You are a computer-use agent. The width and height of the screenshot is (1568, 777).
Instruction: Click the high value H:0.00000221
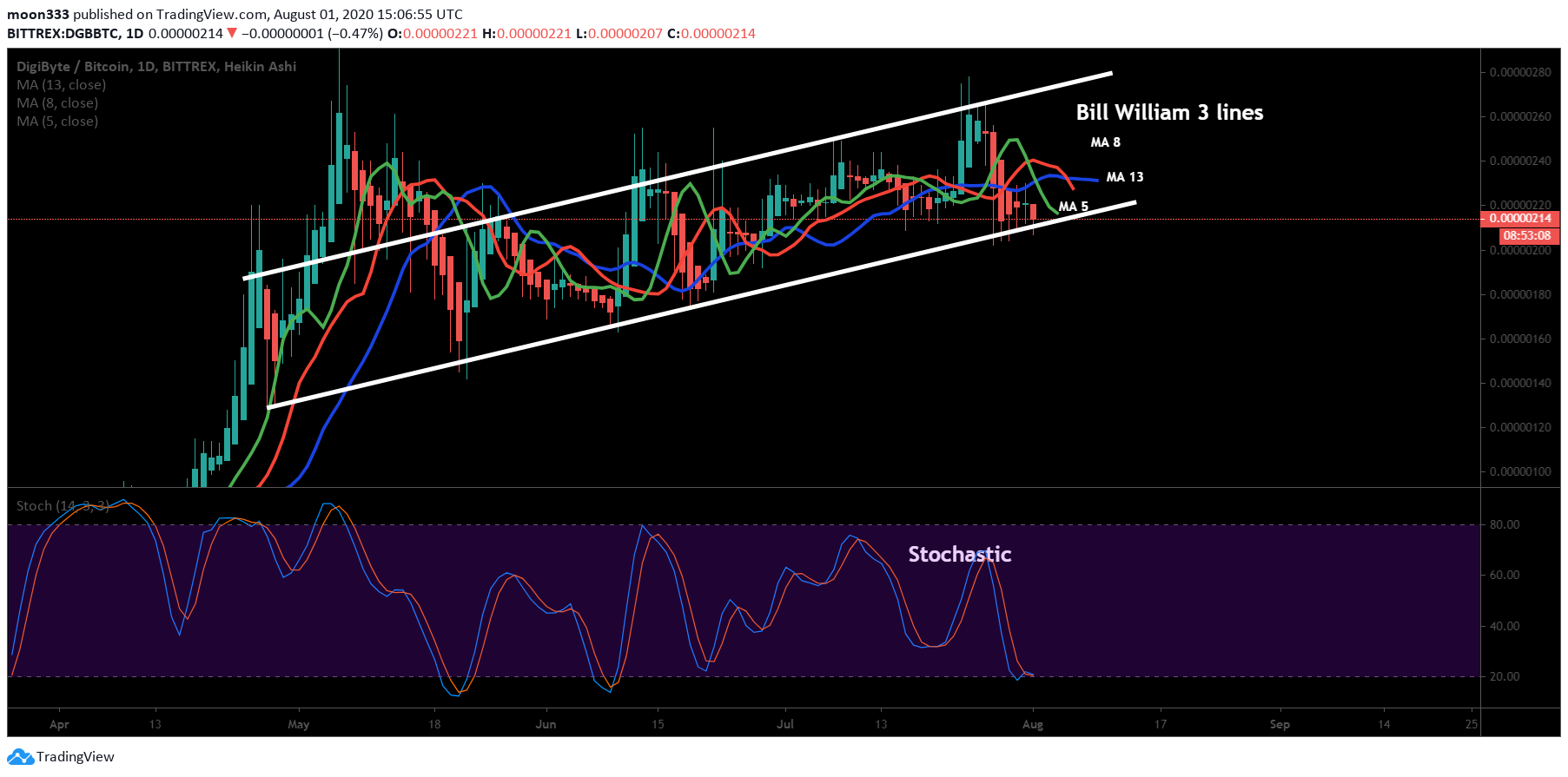(x=527, y=34)
